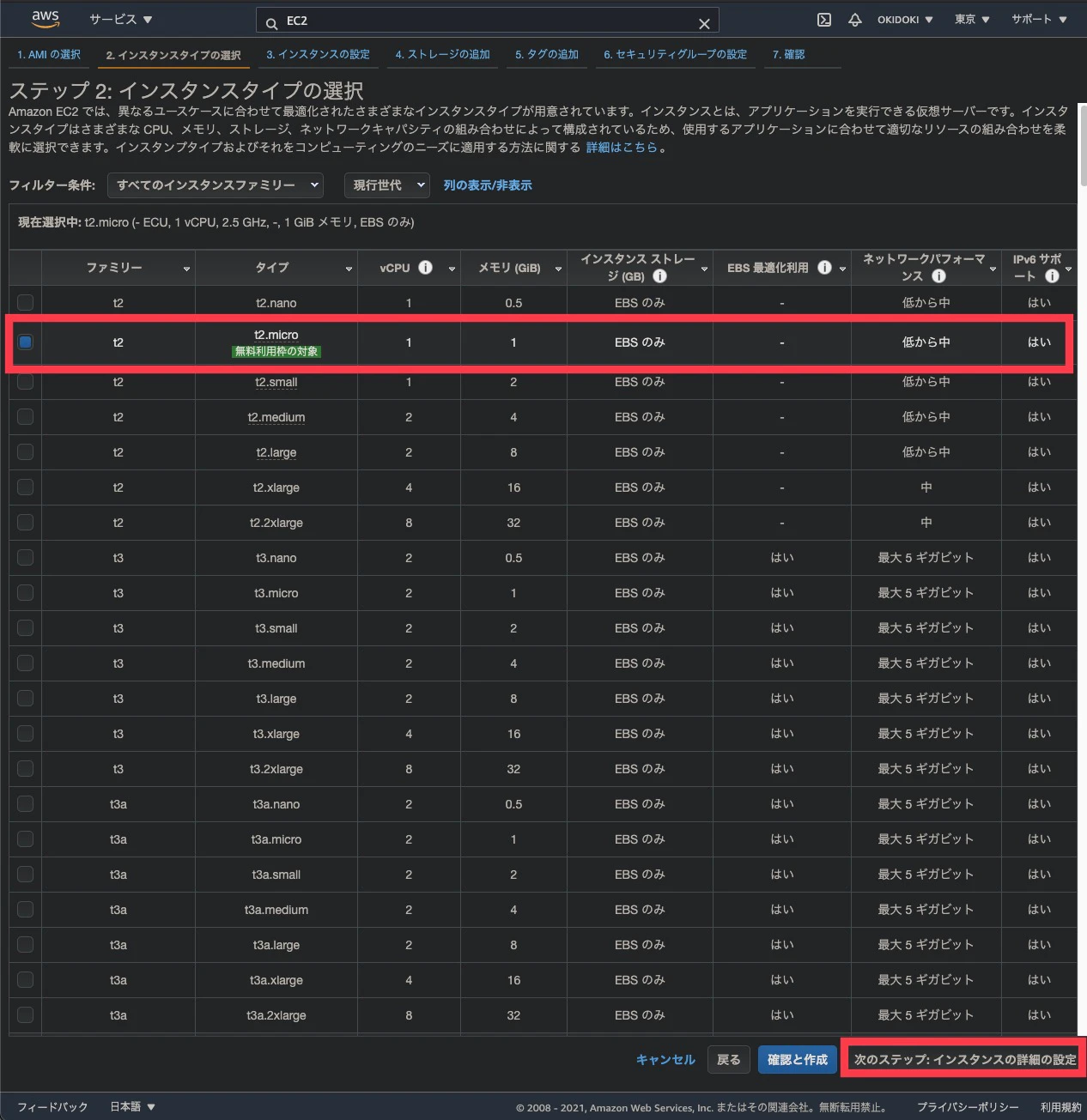Viewport: 1087px width, 1120px height.
Task: Go to tab 3. インスタンスの設定
Action: [318, 54]
